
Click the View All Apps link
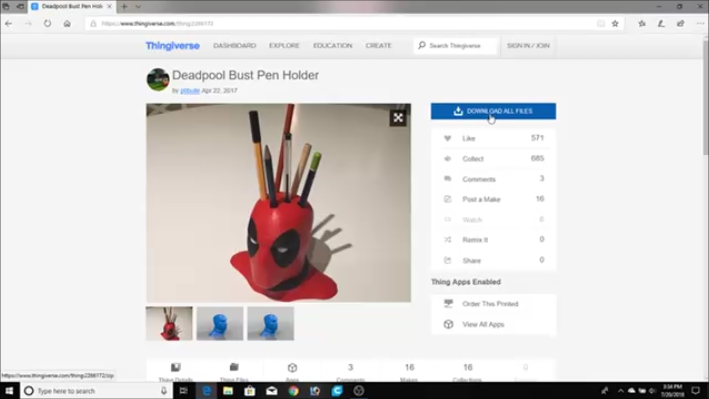[483, 324]
